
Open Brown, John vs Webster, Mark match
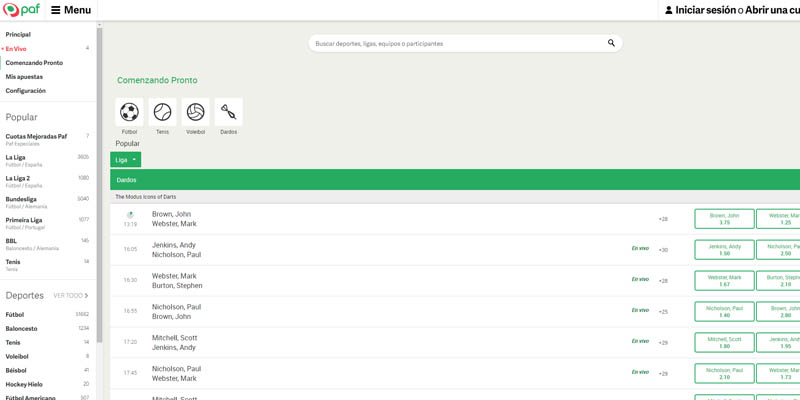(x=174, y=219)
